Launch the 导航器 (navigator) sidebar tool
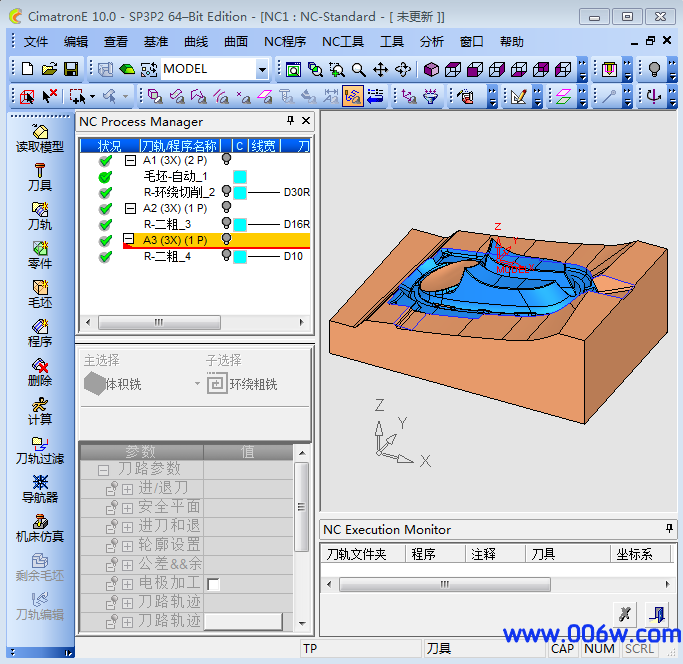Image resolution: width=683 pixels, height=664 pixels. 40,489
